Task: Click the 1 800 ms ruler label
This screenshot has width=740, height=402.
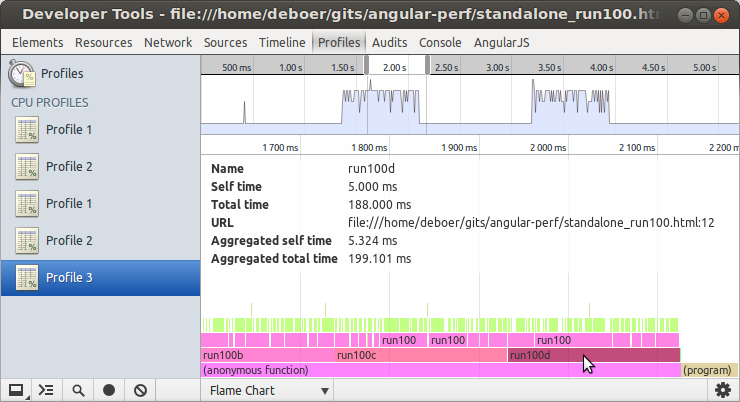Action: pos(369,148)
